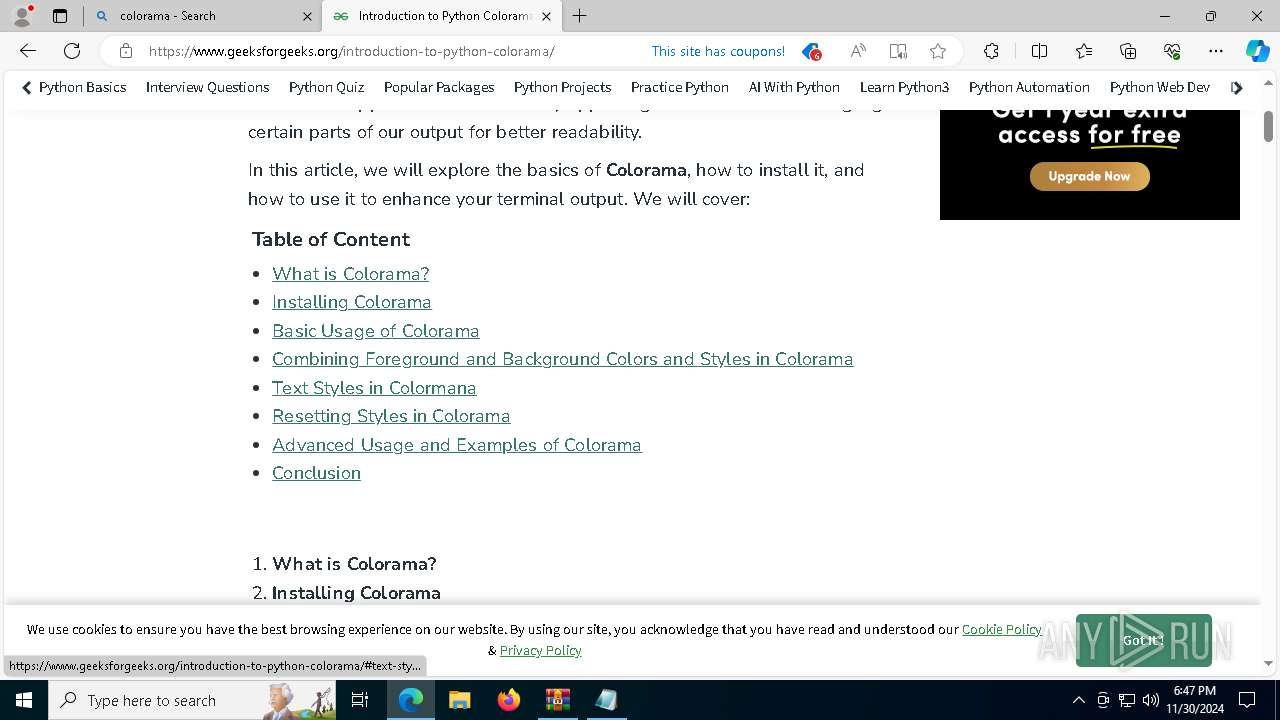Open a new tab with plus
Viewport: 1280px width, 720px height.
(x=580, y=16)
